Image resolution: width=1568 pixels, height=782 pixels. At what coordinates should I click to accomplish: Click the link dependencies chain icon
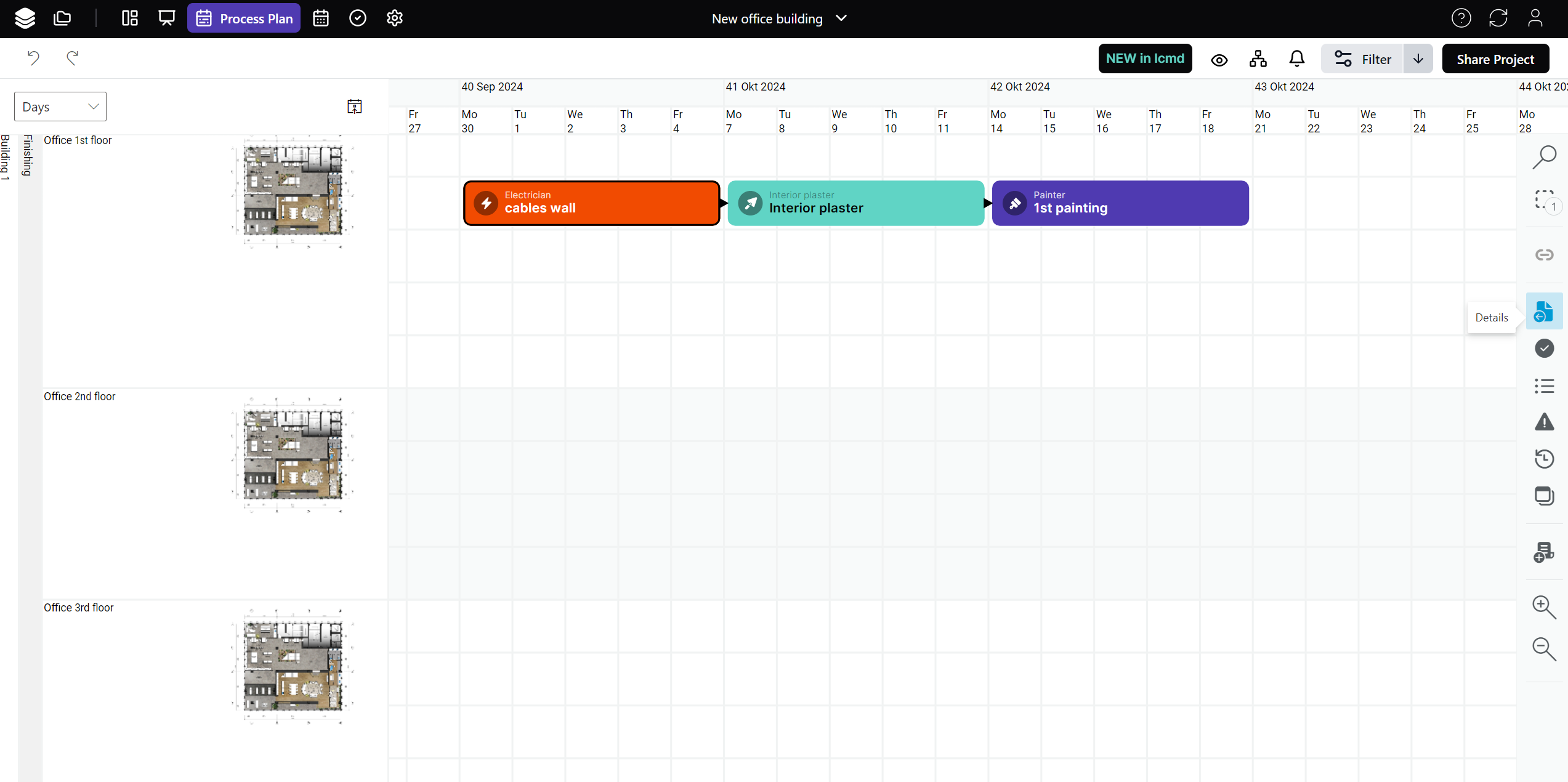(x=1544, y=255)
